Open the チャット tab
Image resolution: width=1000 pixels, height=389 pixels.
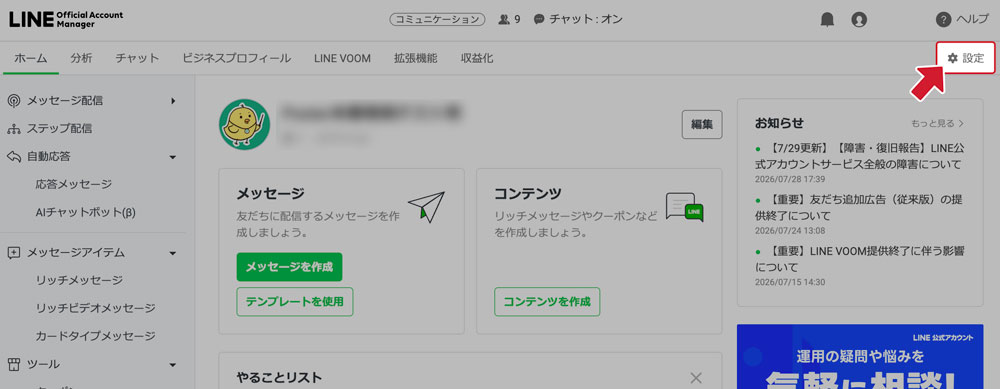coord(137,58)
